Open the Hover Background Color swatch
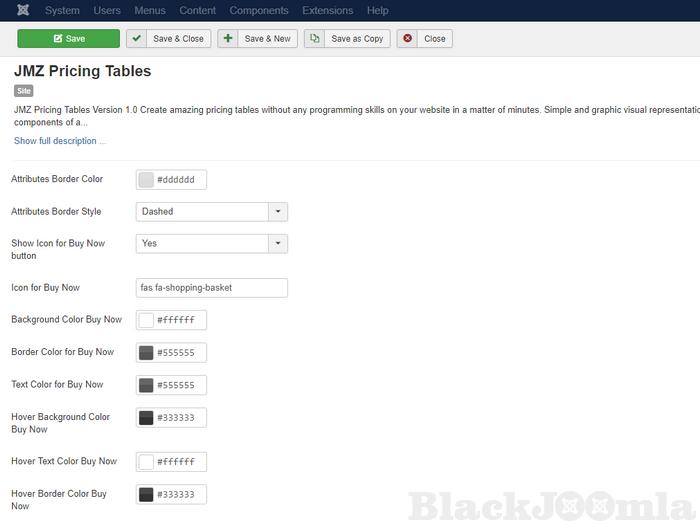This screenshot has width=700, height=526. click(146, 417)
